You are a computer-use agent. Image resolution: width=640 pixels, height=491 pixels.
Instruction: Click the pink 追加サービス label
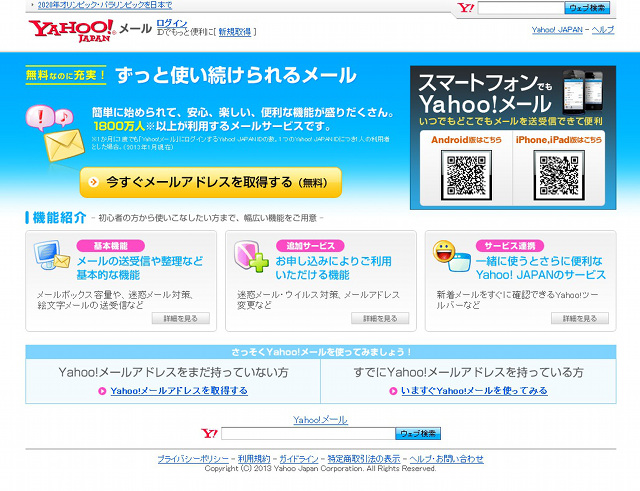pos(310,246)
